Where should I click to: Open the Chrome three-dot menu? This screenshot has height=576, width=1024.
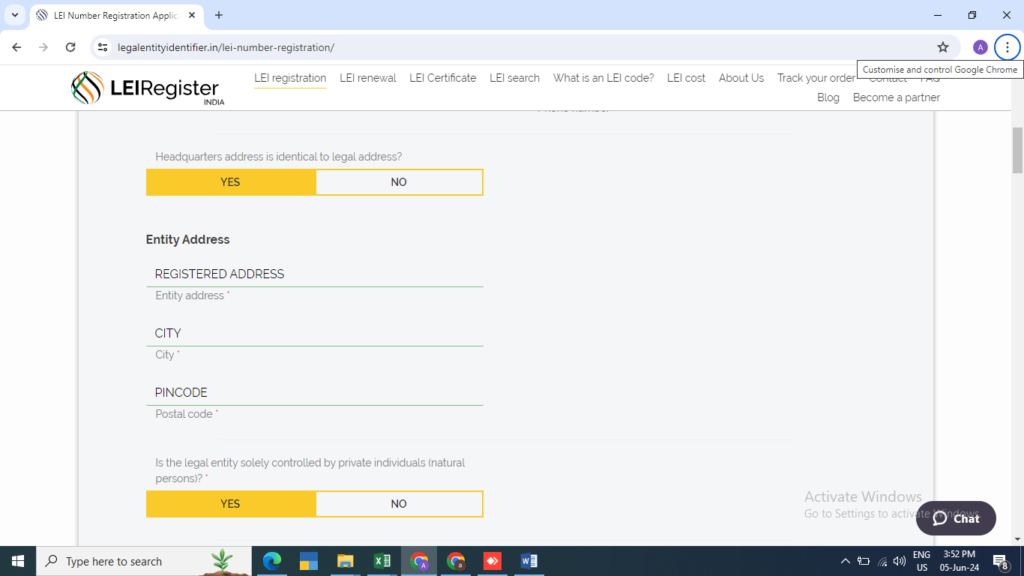(x=1007, y=47)
